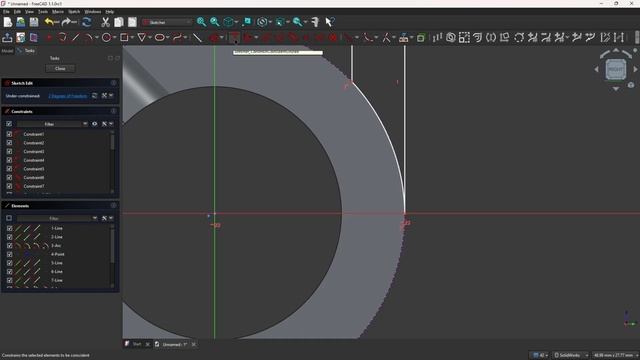Select the B-spline tool
Image resolution: width=640 pixels, height=360 pixels.
coord(178,38)
